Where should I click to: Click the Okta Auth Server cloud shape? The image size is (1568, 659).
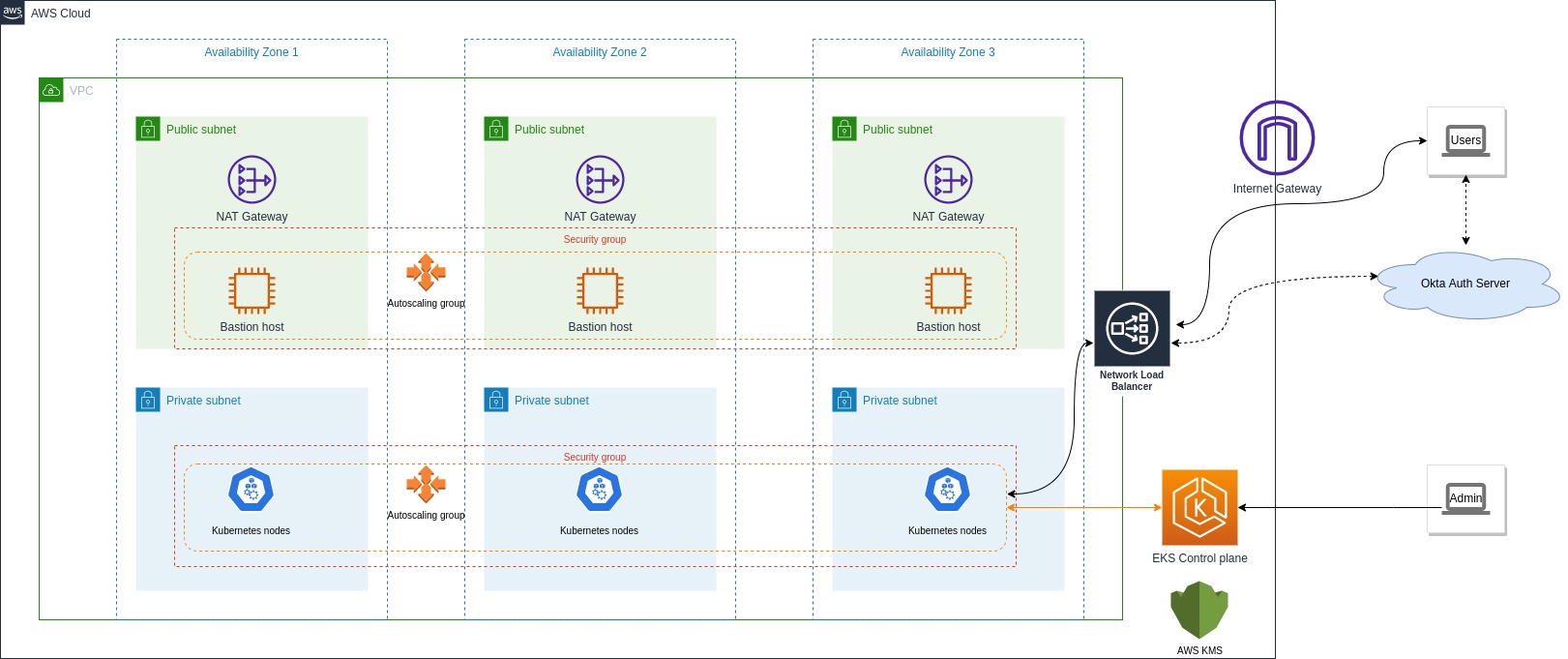pos(1465,284)
